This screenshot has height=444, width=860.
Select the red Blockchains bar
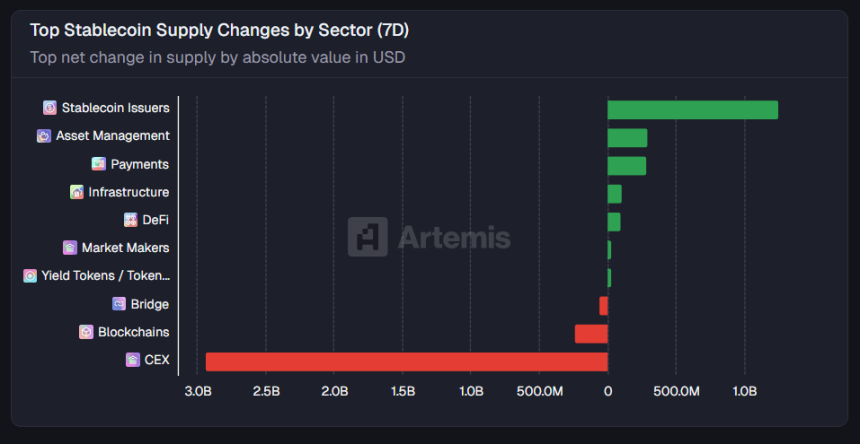click(591, 333)
